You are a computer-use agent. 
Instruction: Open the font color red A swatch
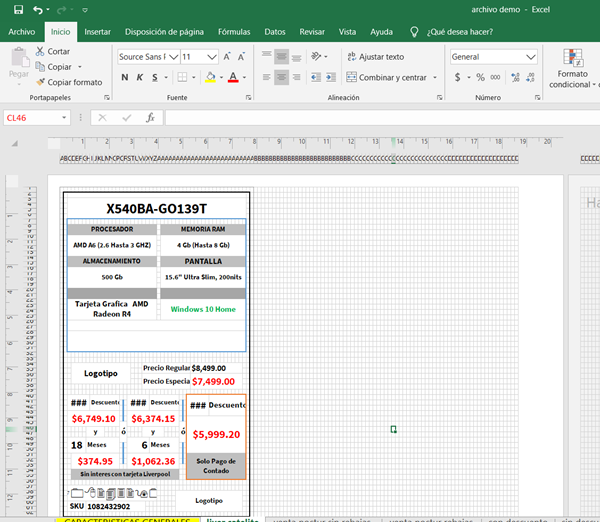232,77
